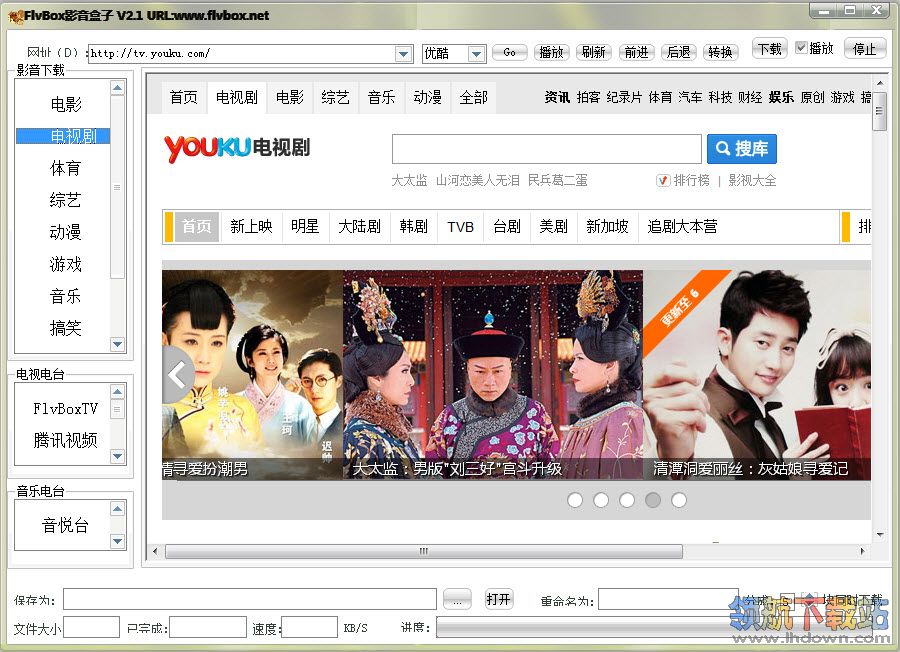Click the 后退 back button
The width and height of the screenshot is (900, 652).
pos(678,53)
